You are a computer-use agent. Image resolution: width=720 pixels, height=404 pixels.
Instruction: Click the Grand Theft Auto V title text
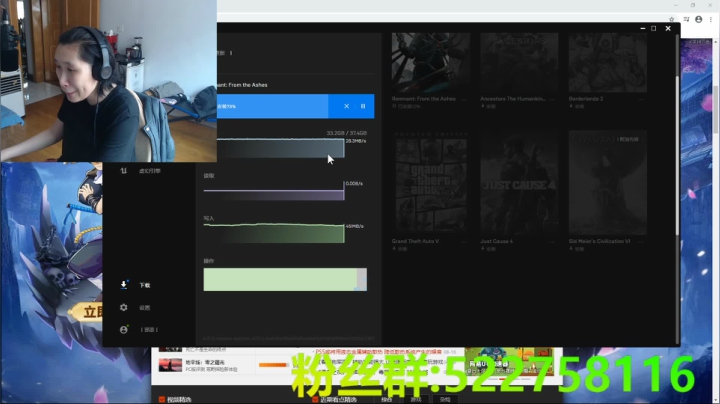point(415,241)
